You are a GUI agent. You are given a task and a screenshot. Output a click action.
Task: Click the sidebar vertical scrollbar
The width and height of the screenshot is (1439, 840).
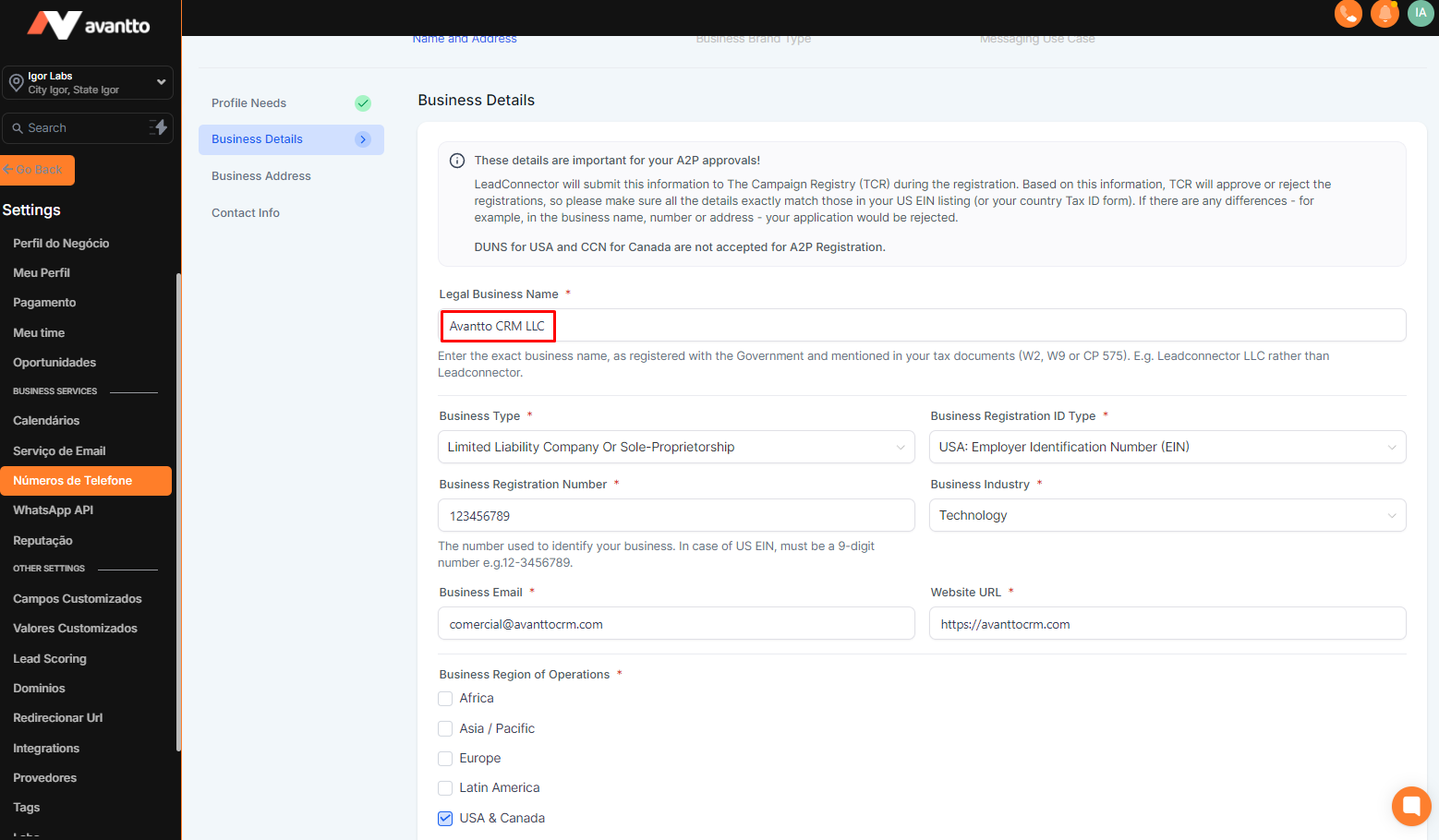pos(178,508)
